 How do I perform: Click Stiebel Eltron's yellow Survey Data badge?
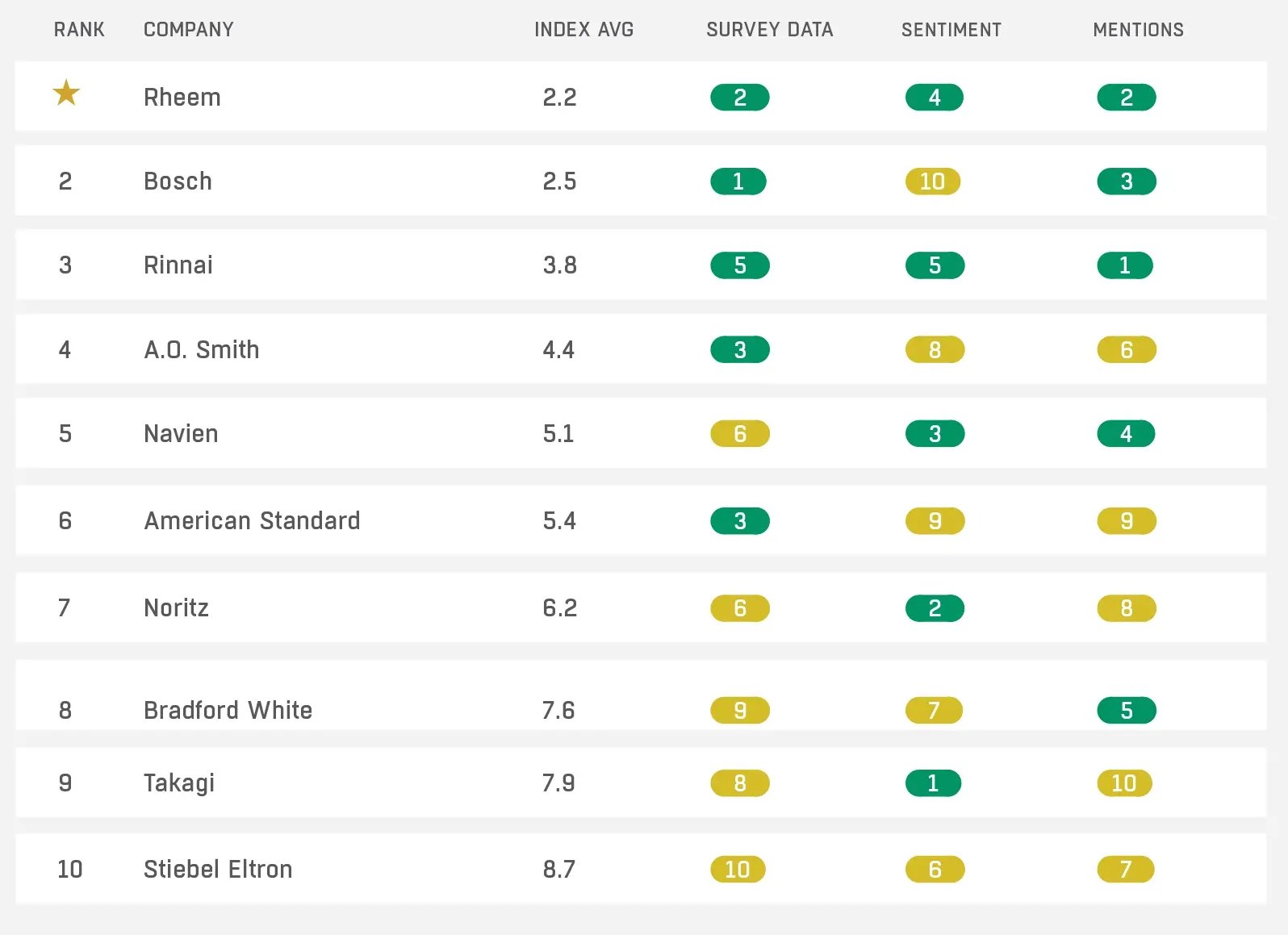(738, 870)
